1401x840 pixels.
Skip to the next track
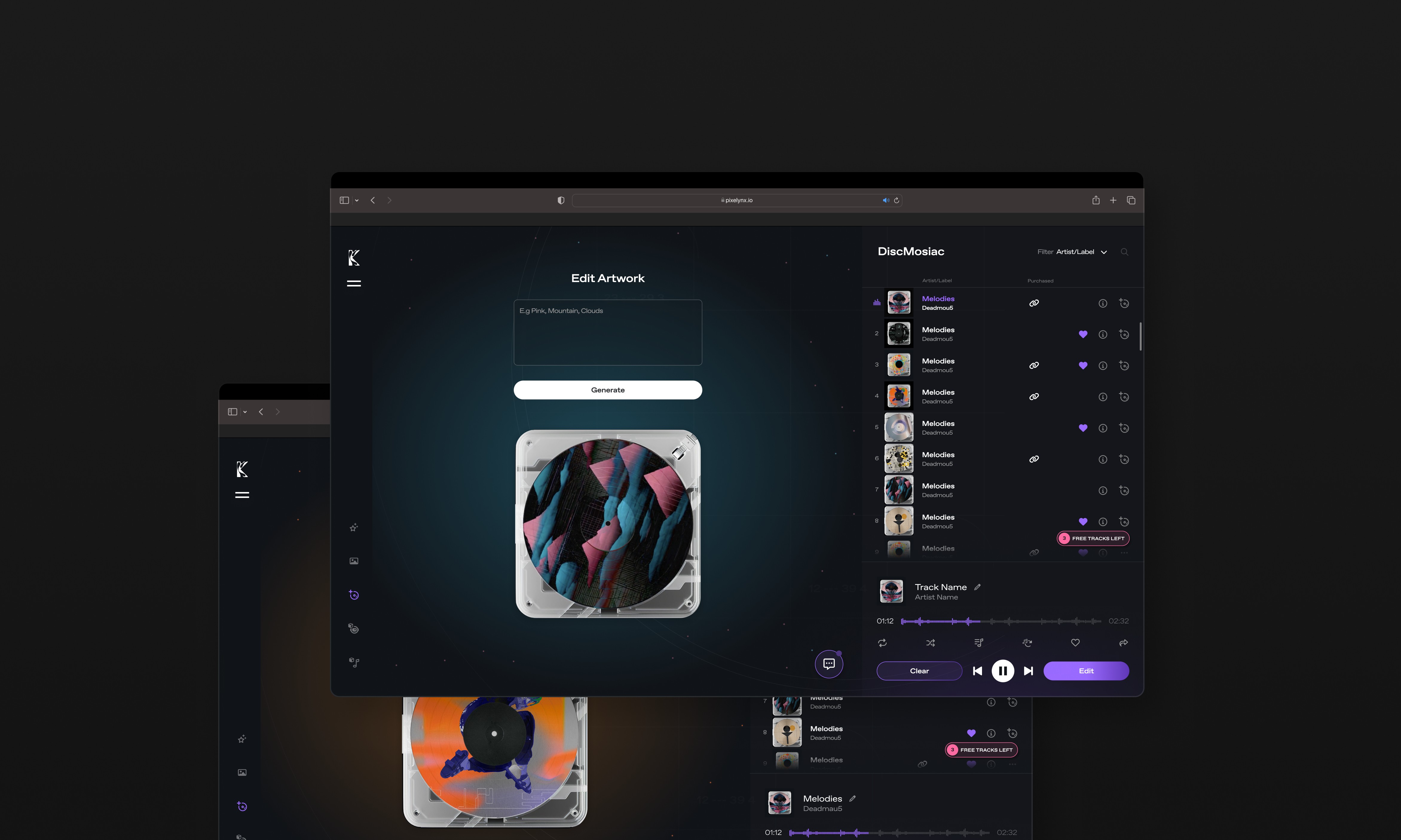tap(1028, 671)
